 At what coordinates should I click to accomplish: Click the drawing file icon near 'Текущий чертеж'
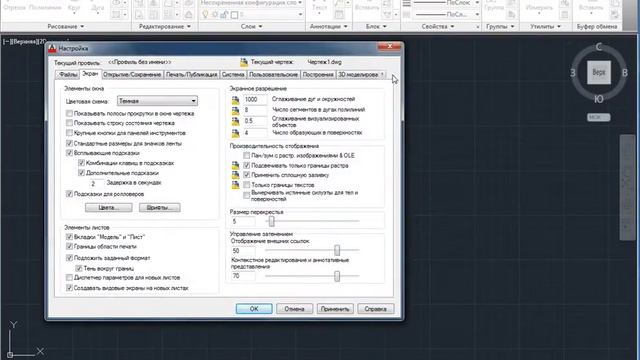244,62
